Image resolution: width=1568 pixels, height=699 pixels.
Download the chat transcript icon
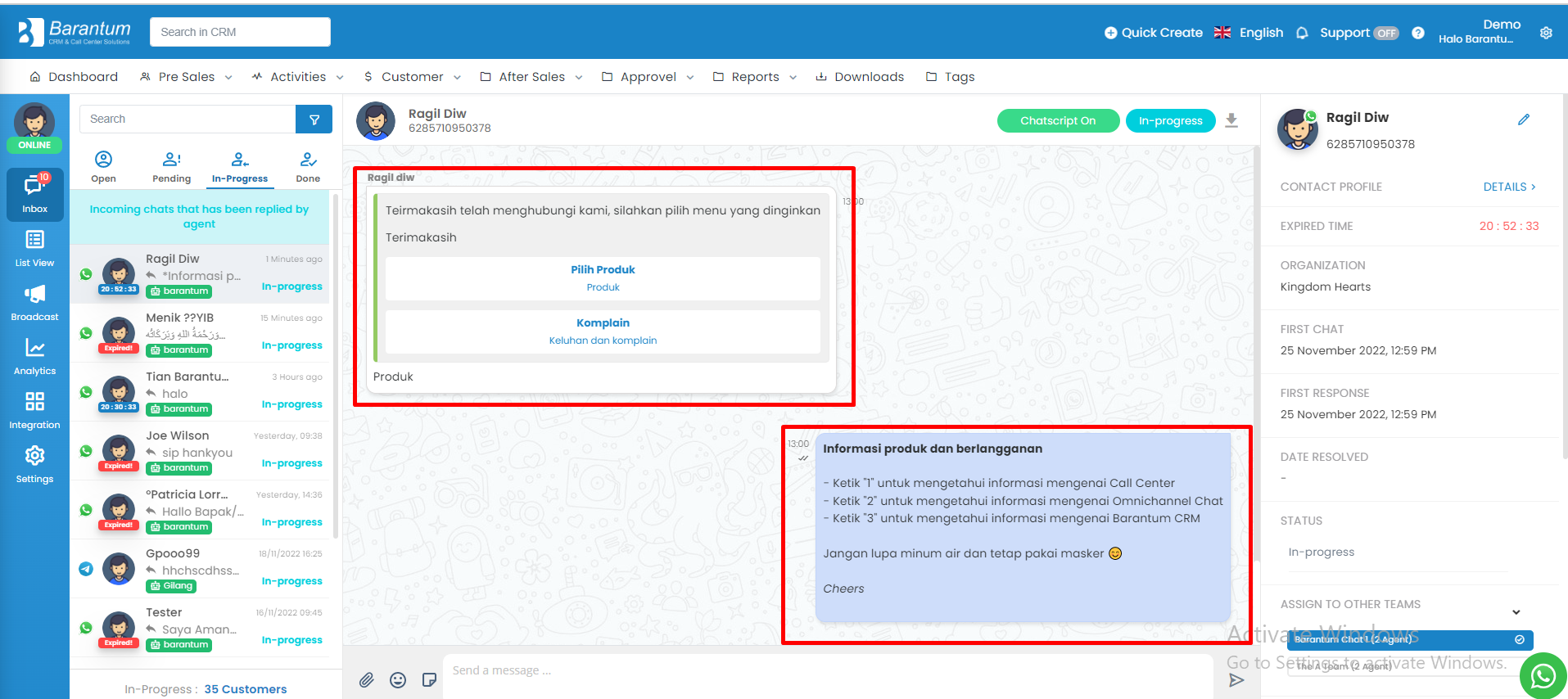coord(1231,120)
